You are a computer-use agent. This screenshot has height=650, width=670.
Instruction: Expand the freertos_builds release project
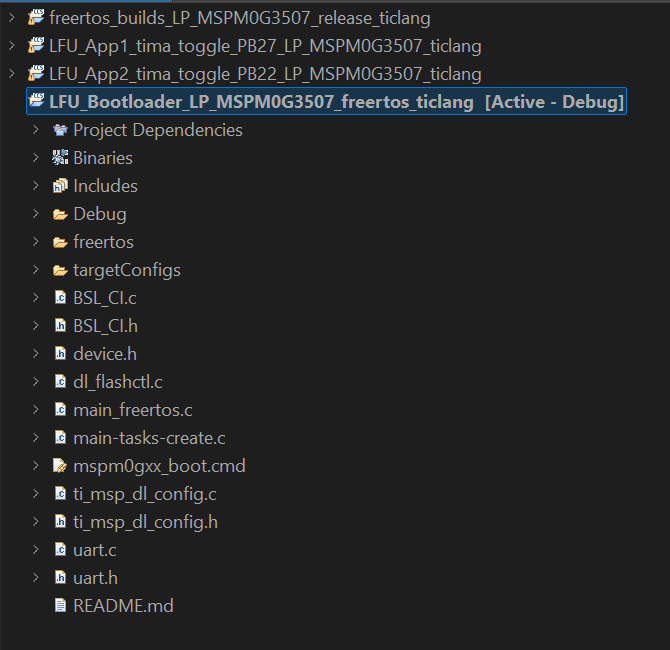(x=12, y=18)
